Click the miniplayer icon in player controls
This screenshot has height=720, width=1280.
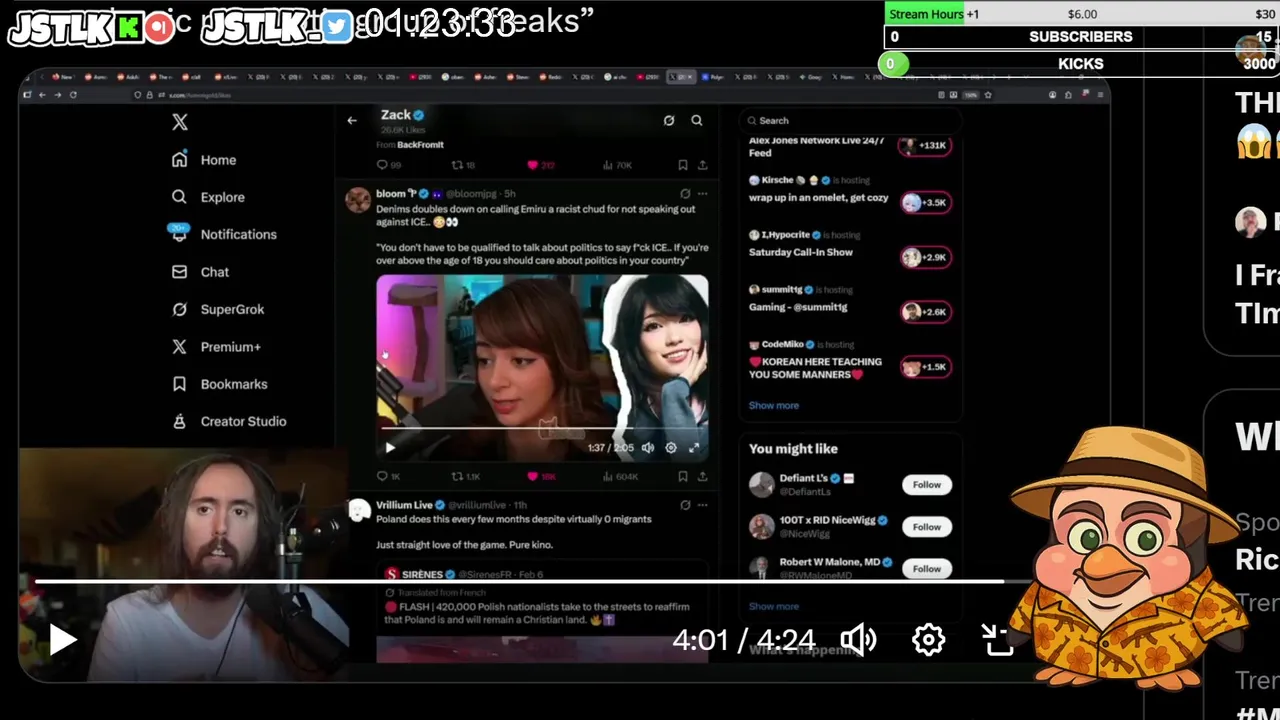tap(998, 640)
